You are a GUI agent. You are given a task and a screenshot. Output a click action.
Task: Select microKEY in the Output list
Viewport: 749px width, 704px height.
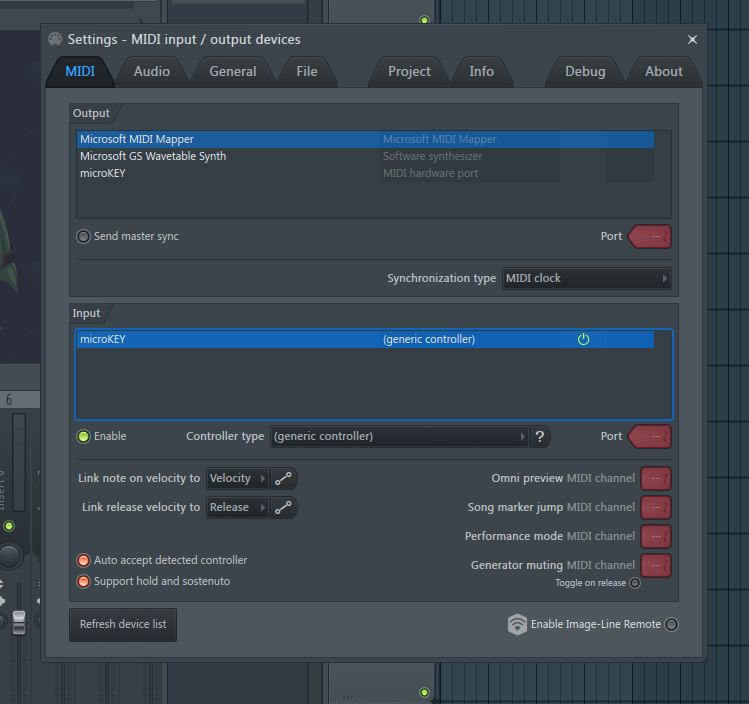[x=365, y=173]
